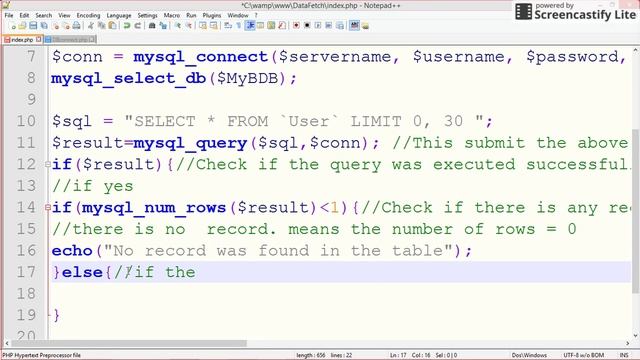This screenshot has width=640, height=360.
Task: Click the Close All toolbar icon
Action: coord(66,26)
